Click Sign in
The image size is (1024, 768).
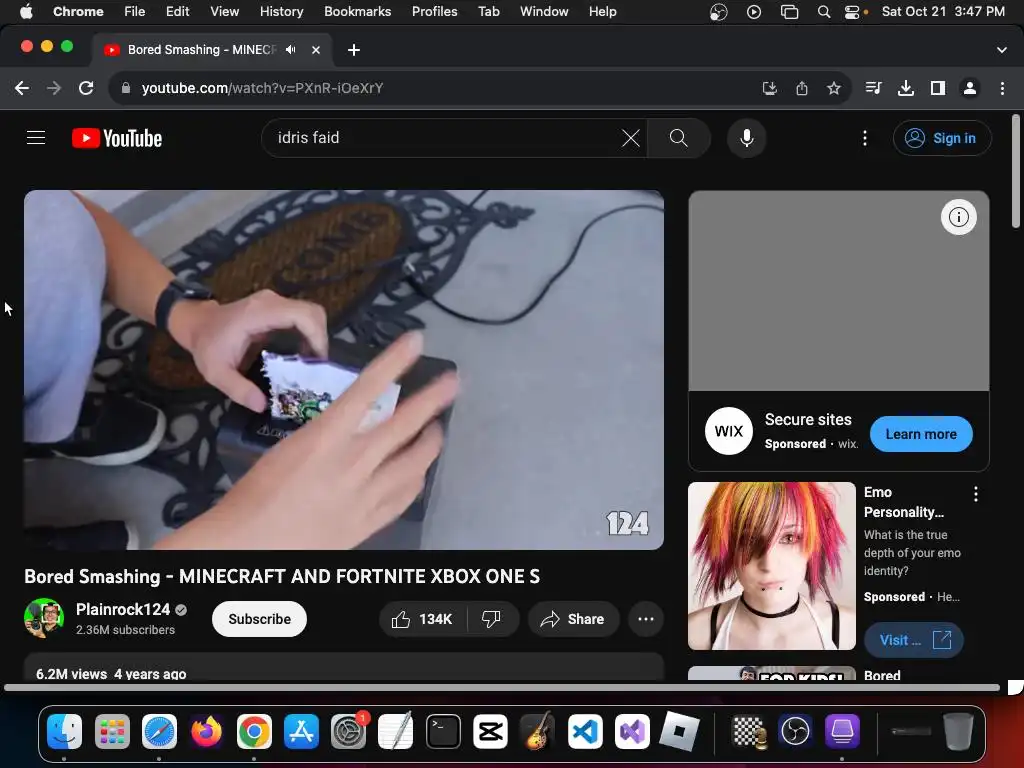942,138
